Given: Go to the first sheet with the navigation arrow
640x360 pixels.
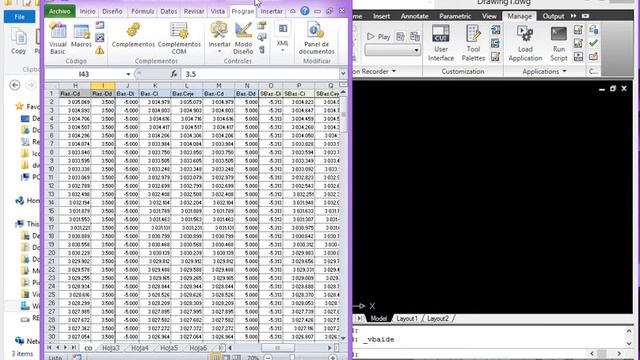Looking at the screenshot, I should pos(49,348).
